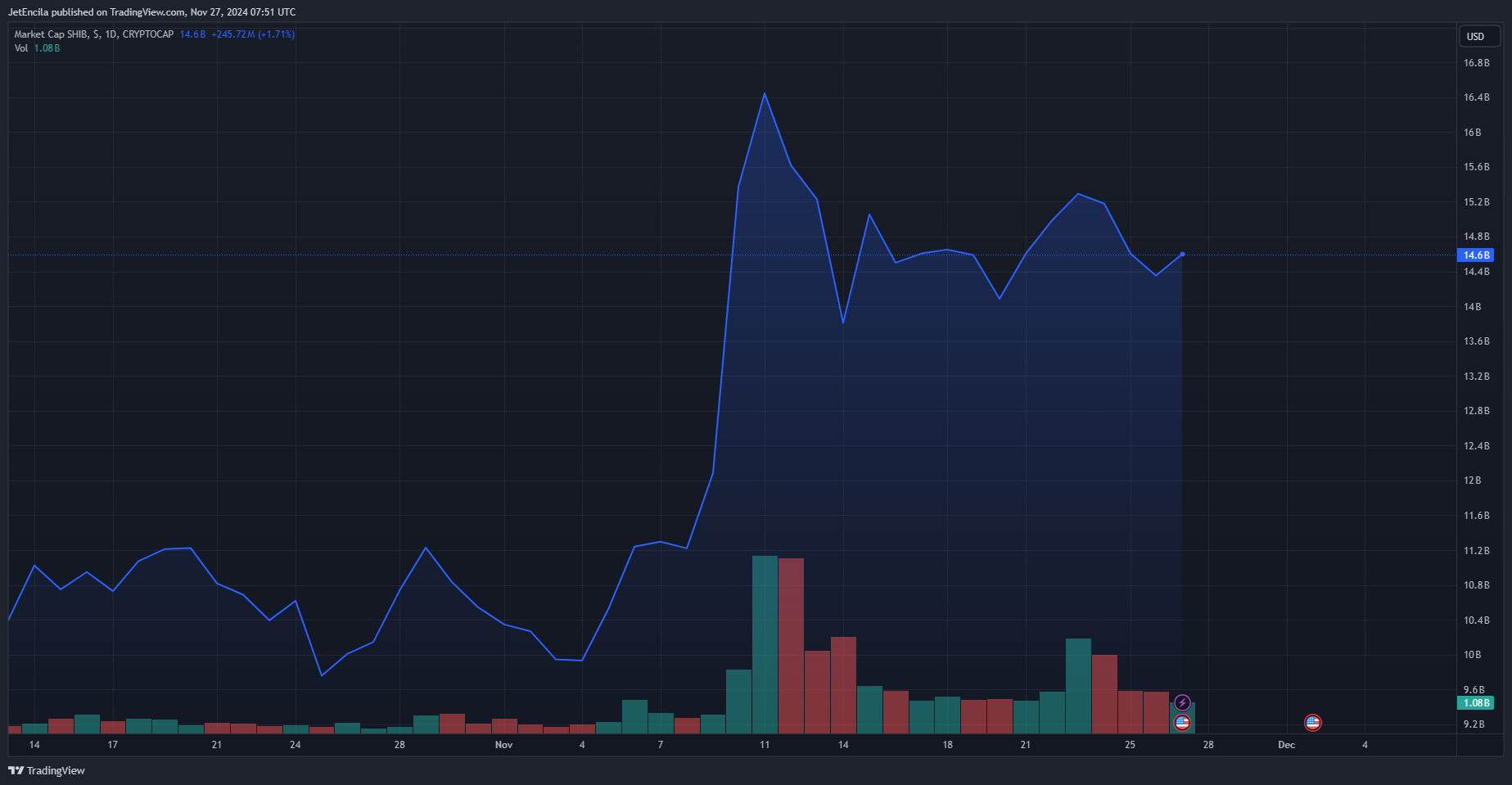Click the TradingView logo in the footer
1512x785 pixels.
point(47,770)
